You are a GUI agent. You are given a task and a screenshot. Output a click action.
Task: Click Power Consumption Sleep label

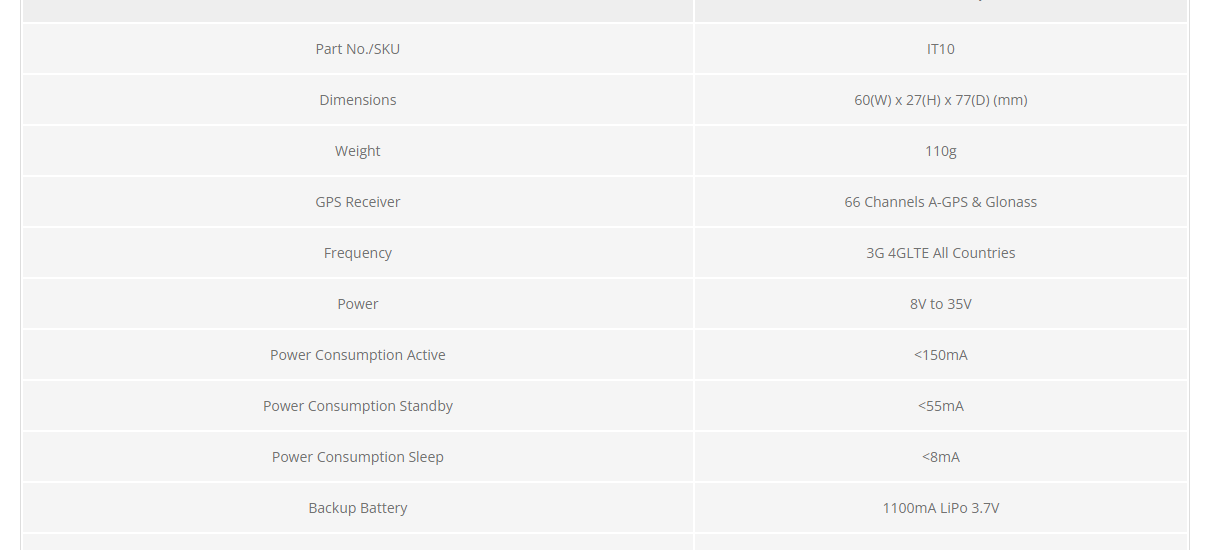[x=358, y=457]
